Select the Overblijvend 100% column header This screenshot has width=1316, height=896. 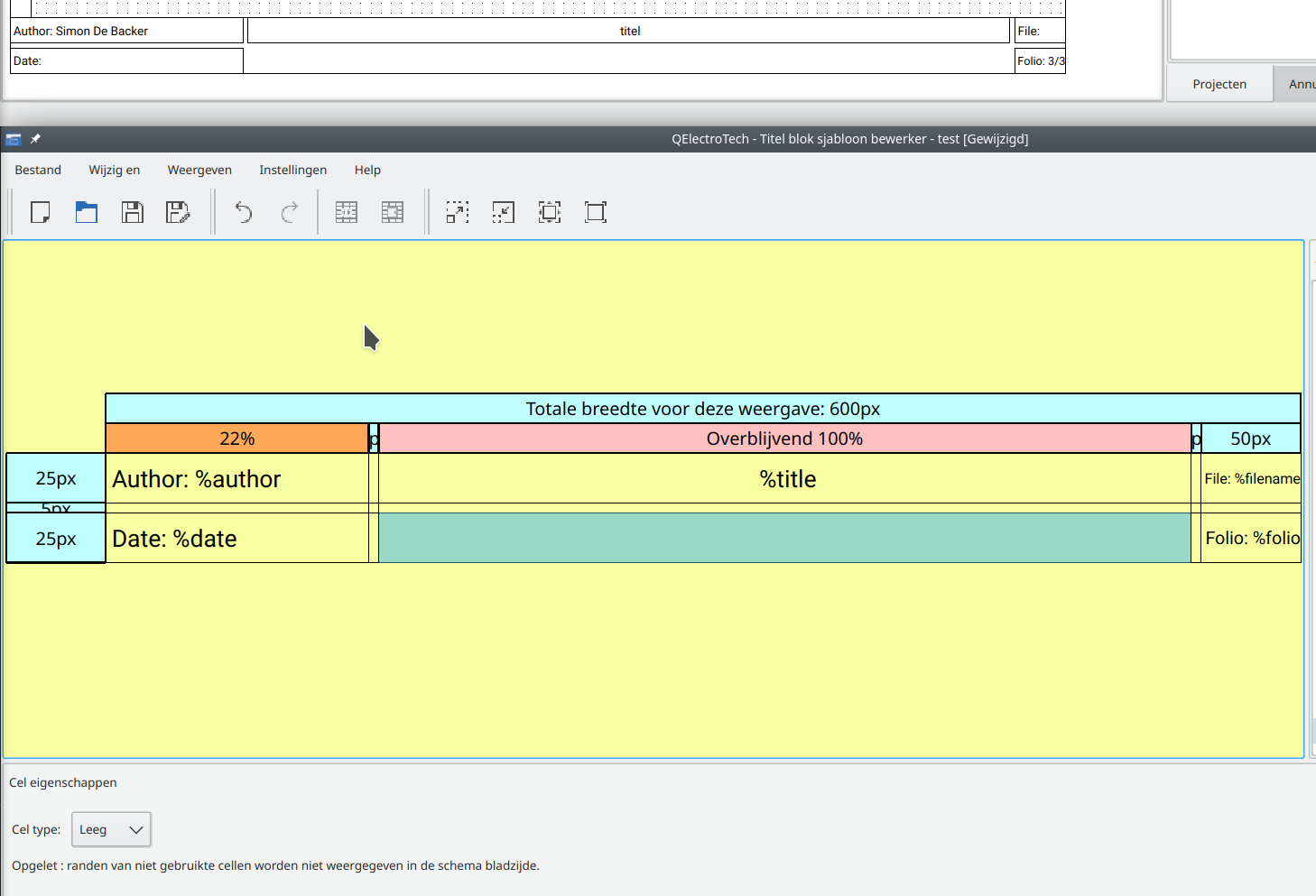pyautogui.click(x=784, y=439)
